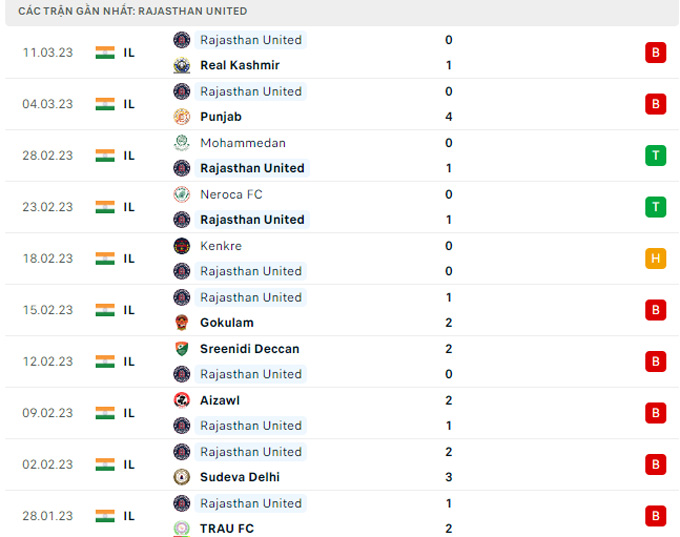This screenshot has width=680, height=537.
Task: Click the Real Kashmir team crest
Action: (x=181, y=66)
